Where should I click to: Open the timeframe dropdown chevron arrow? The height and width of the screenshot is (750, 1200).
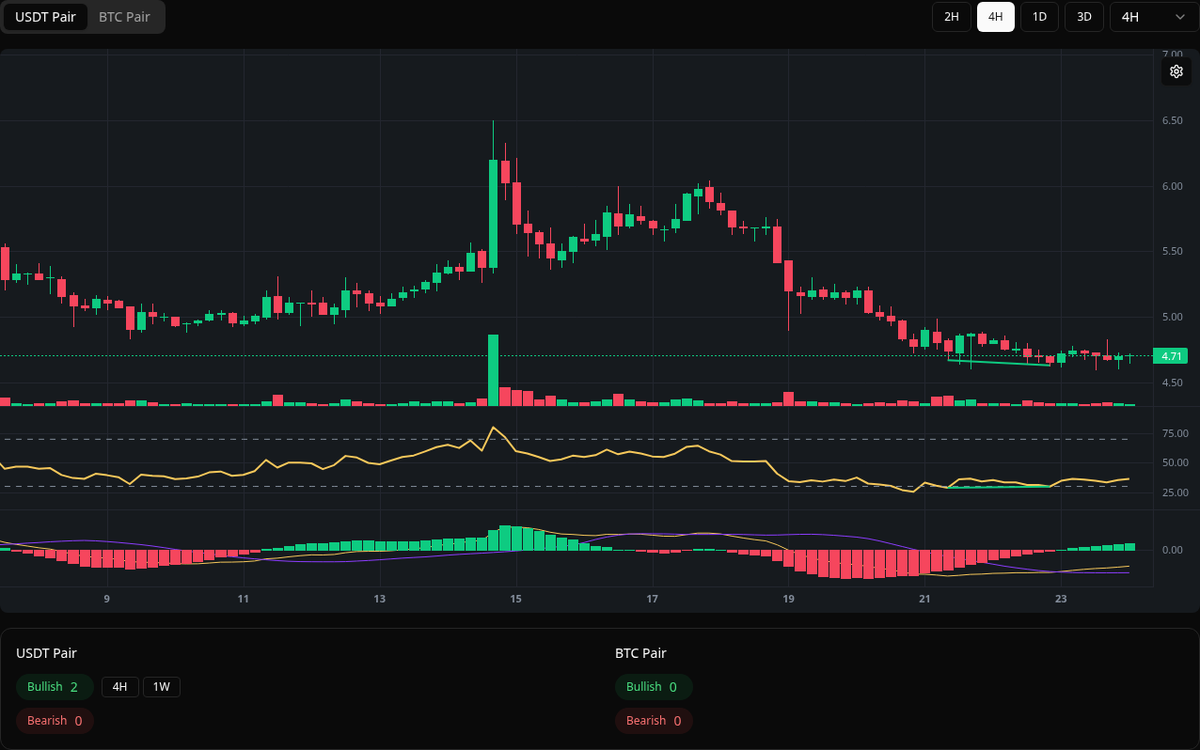point(1178,17)
